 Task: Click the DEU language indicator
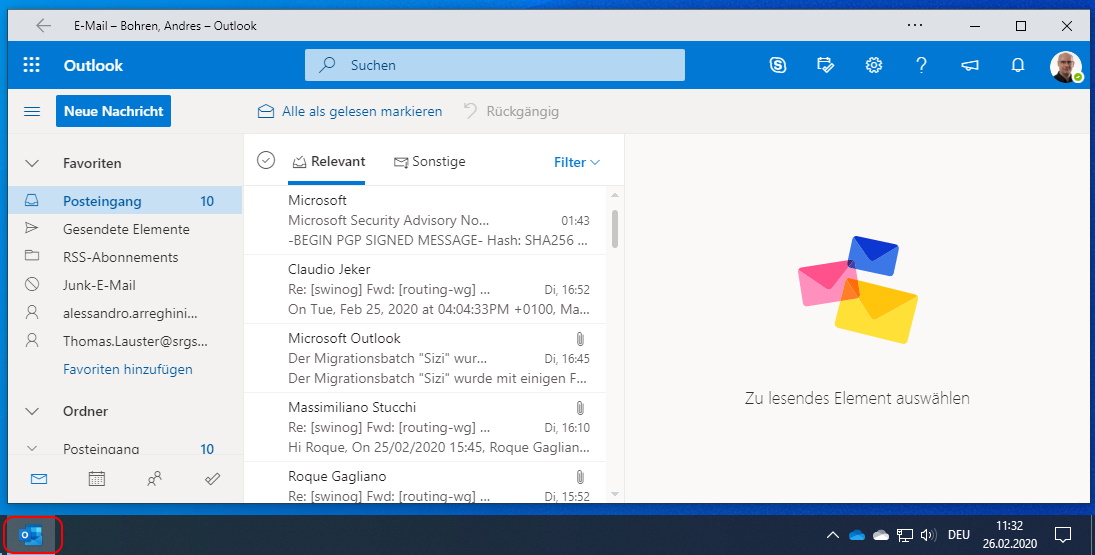pyautogui.click(x=959, y=535)
